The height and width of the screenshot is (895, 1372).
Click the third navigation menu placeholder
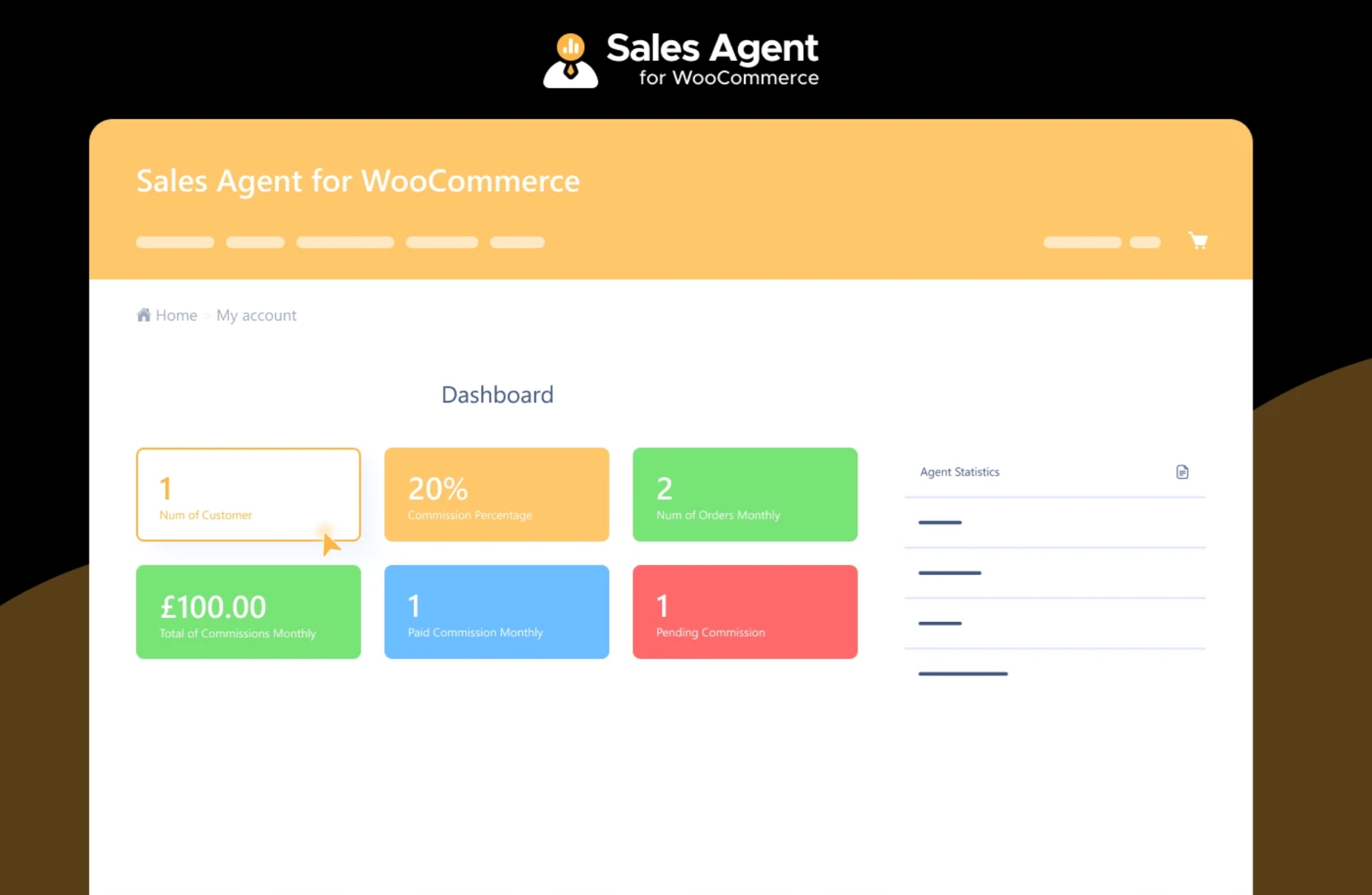click(x=345, y=242)
